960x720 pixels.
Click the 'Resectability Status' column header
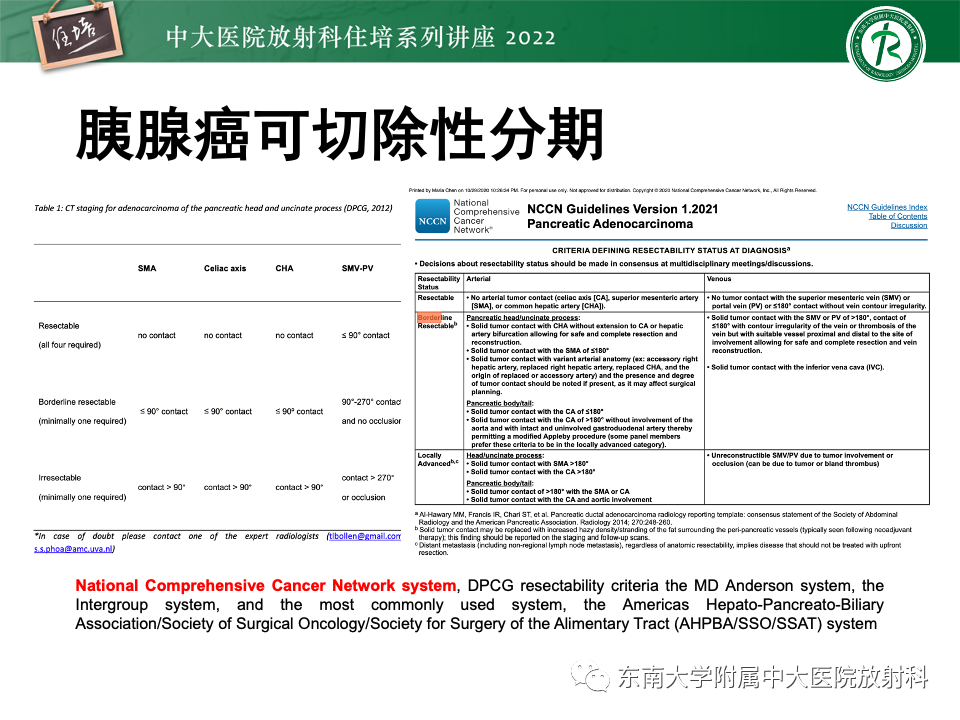438,283
